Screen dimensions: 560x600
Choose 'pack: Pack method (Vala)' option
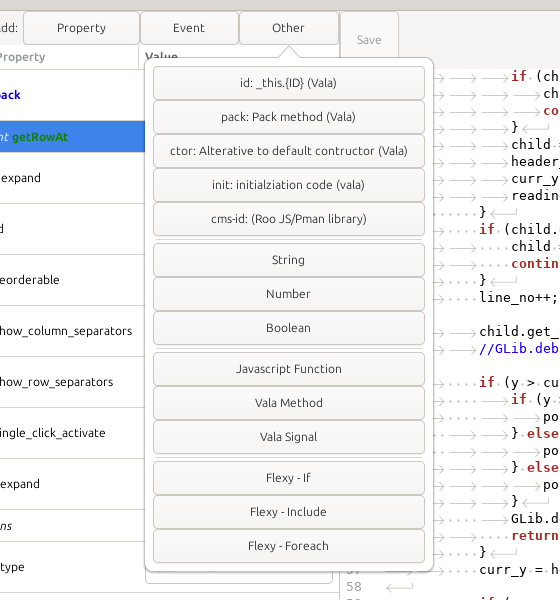(289, 117)
